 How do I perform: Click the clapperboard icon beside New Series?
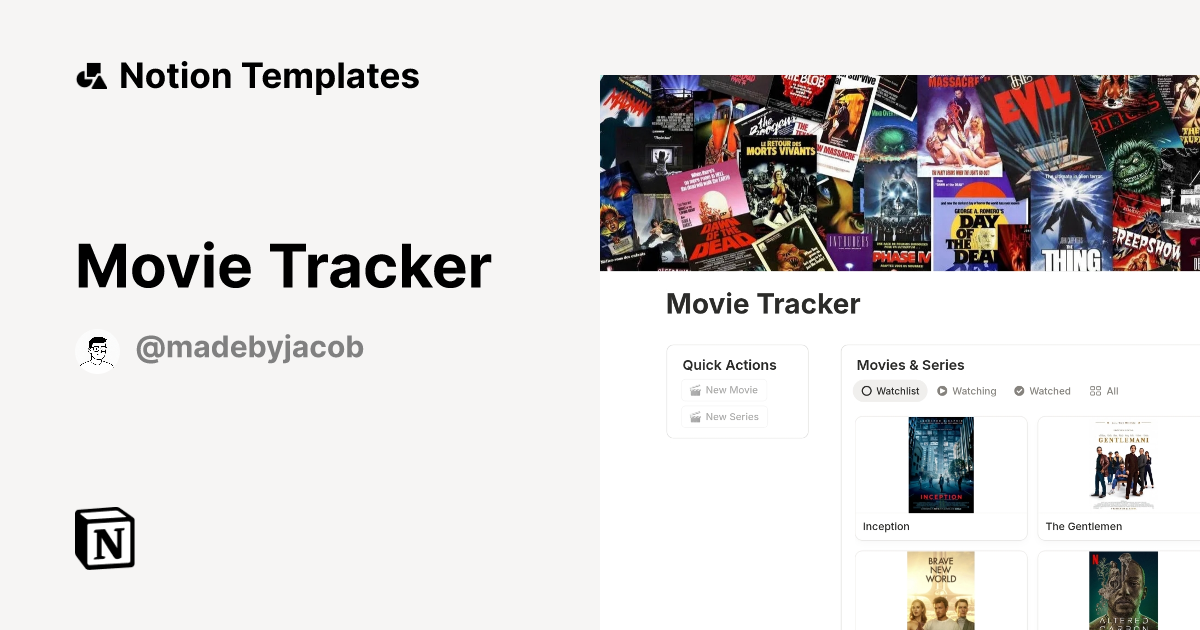(696, 417)
